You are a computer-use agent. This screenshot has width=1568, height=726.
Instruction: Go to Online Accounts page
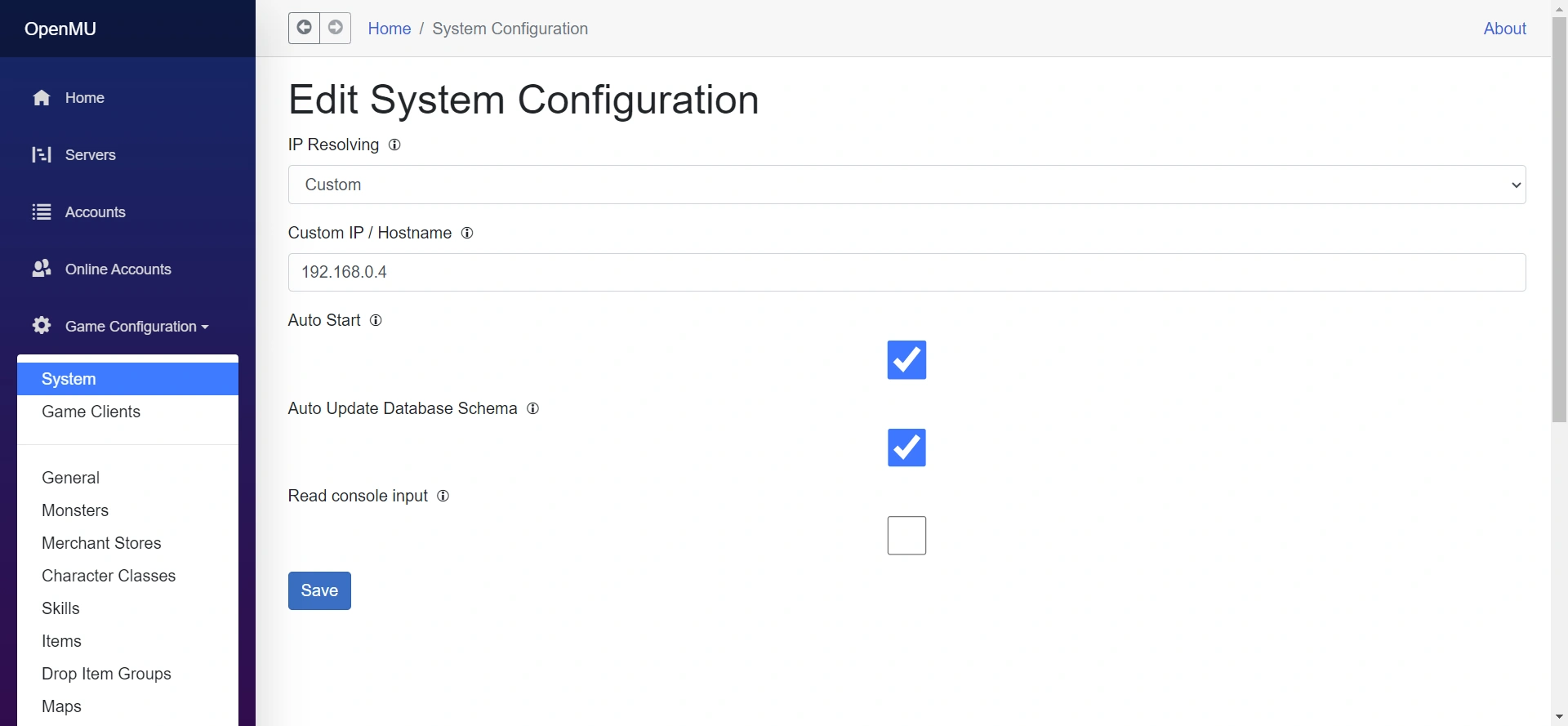coord(118,269)
